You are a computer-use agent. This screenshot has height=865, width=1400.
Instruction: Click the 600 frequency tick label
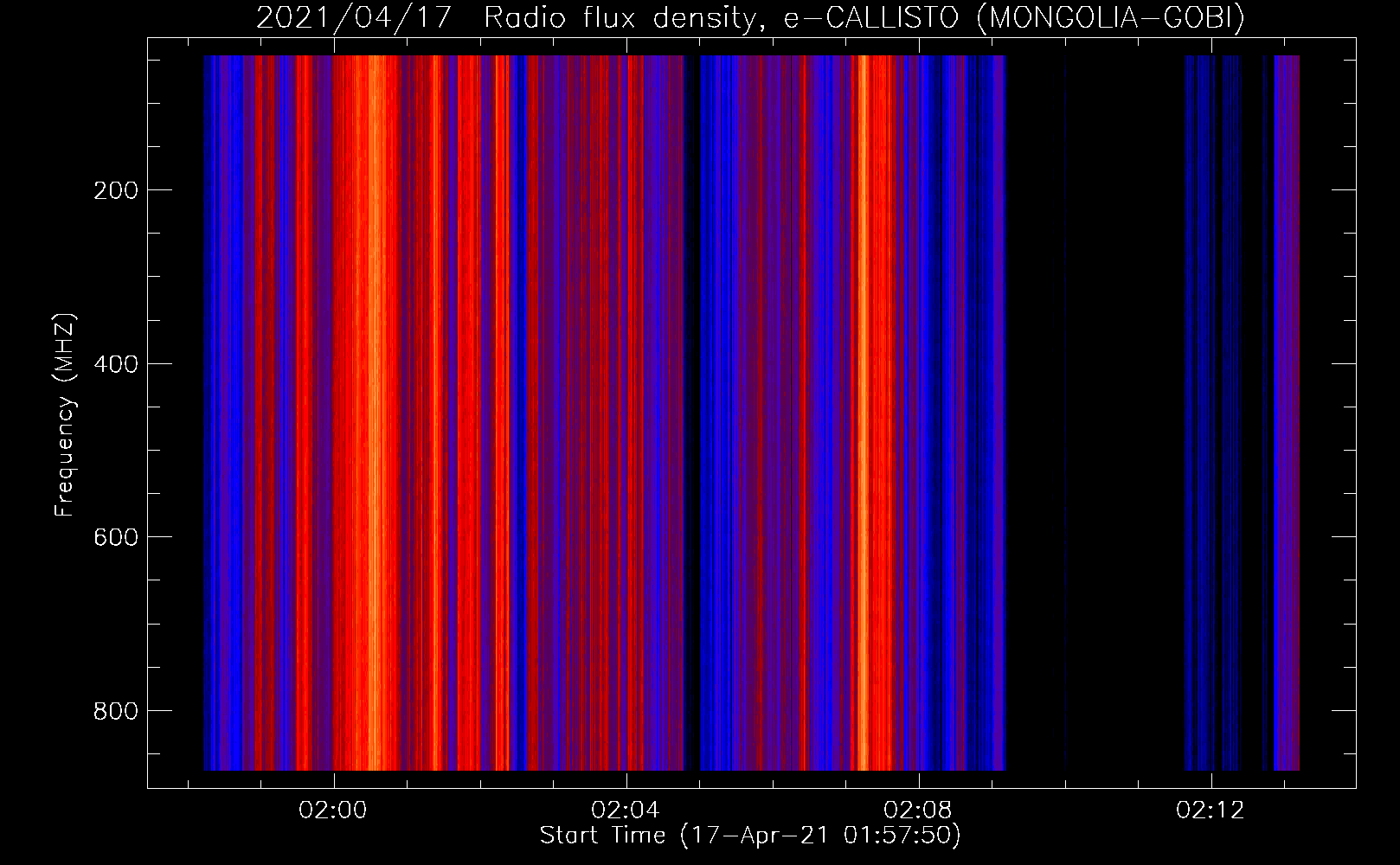[116, 537]
